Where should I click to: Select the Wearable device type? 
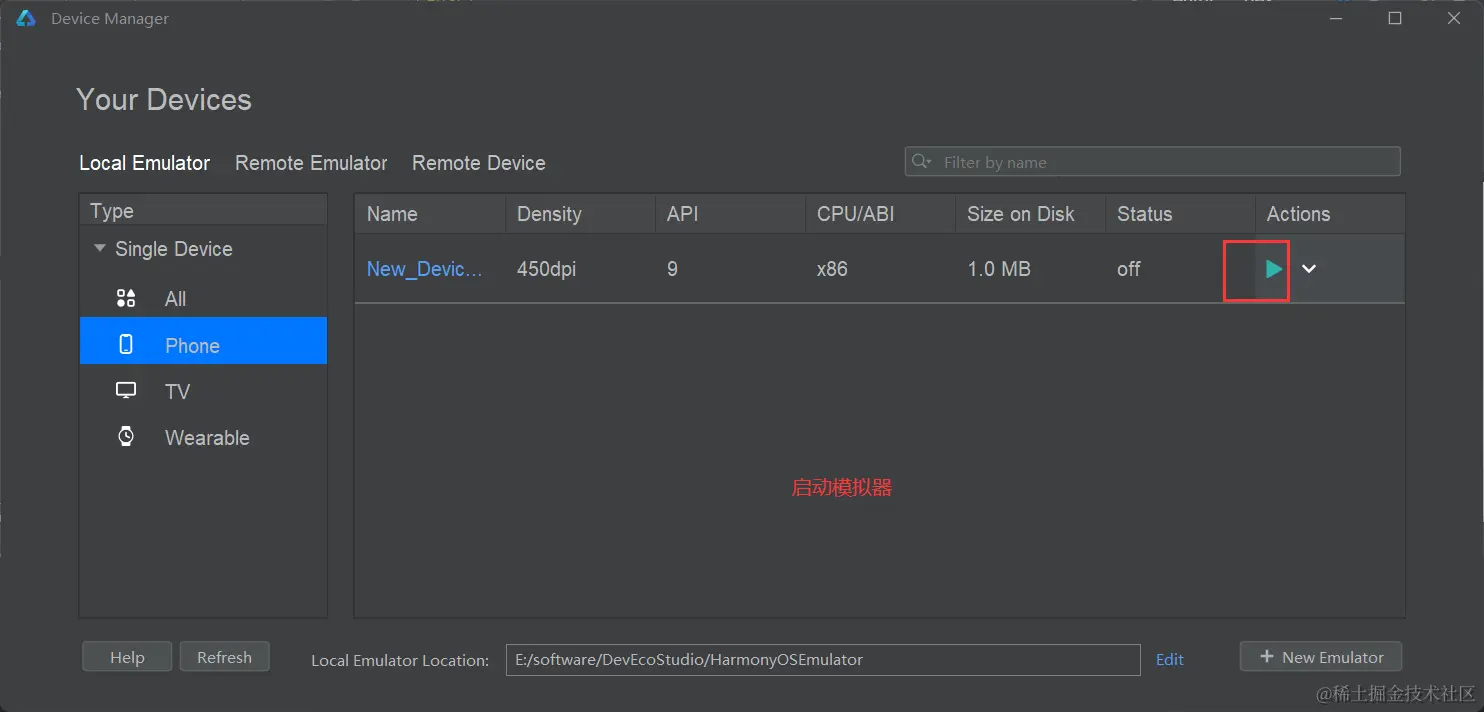tap(204, 437)
